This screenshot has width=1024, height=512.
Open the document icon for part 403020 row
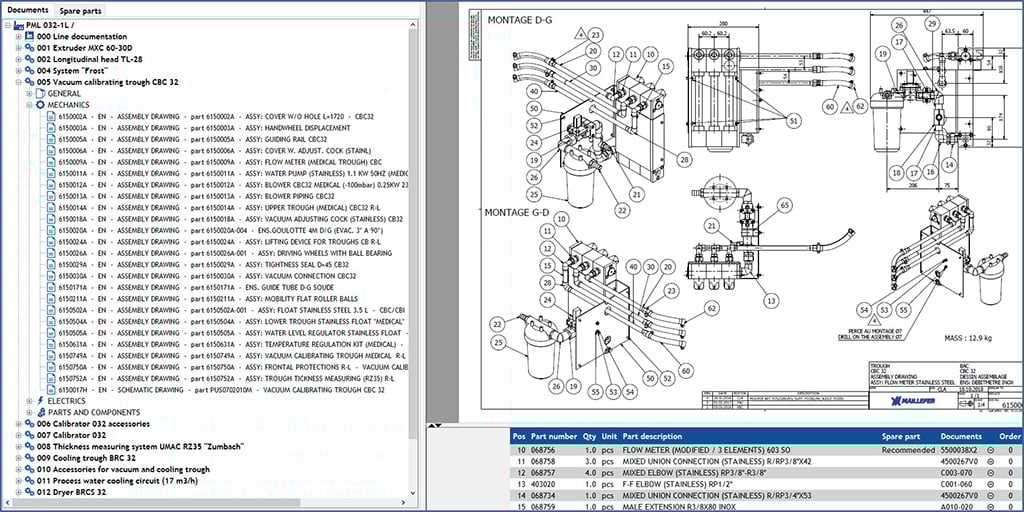tap(990, 485)
